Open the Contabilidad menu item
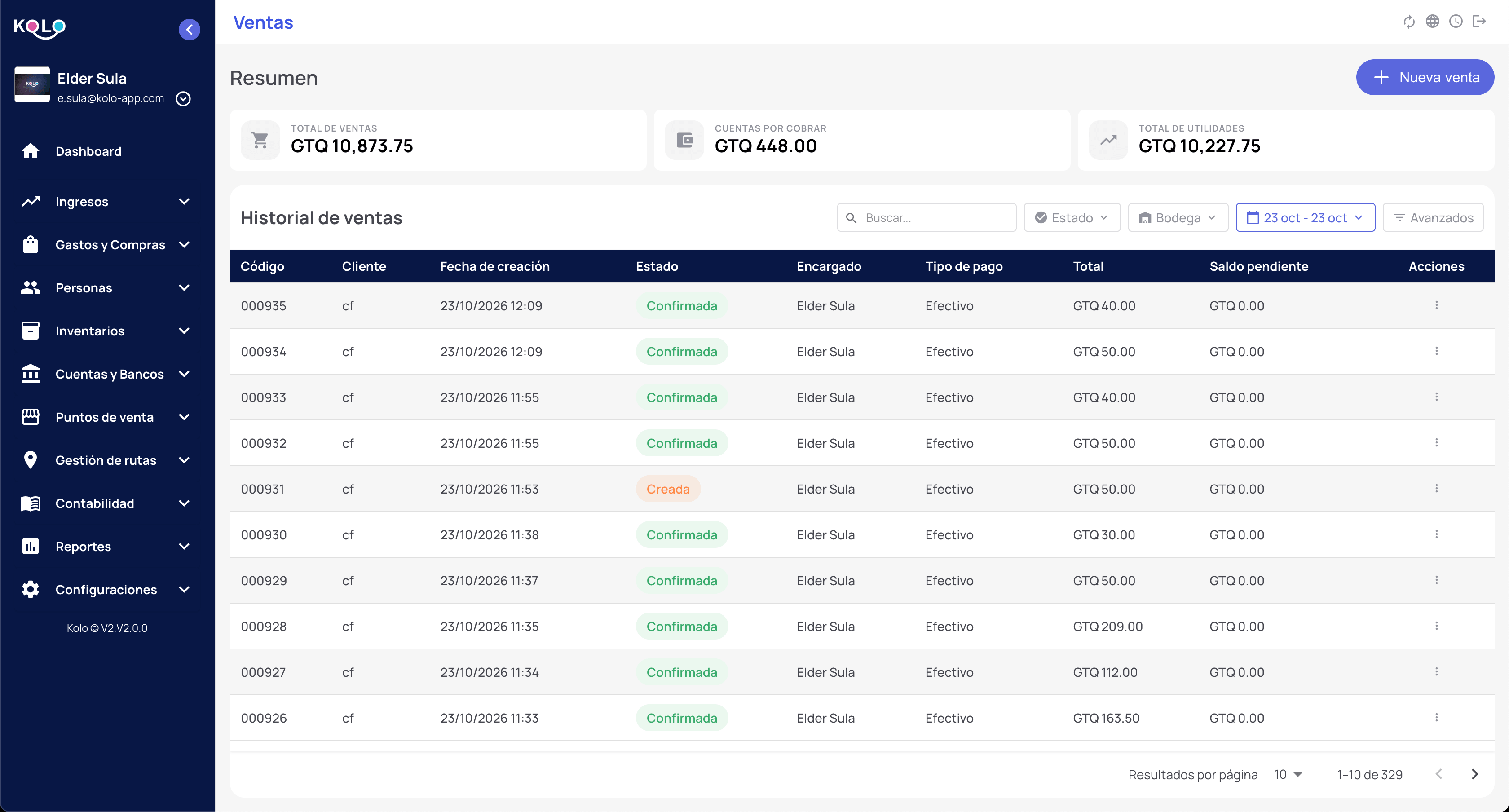 (x=106, y=503)
